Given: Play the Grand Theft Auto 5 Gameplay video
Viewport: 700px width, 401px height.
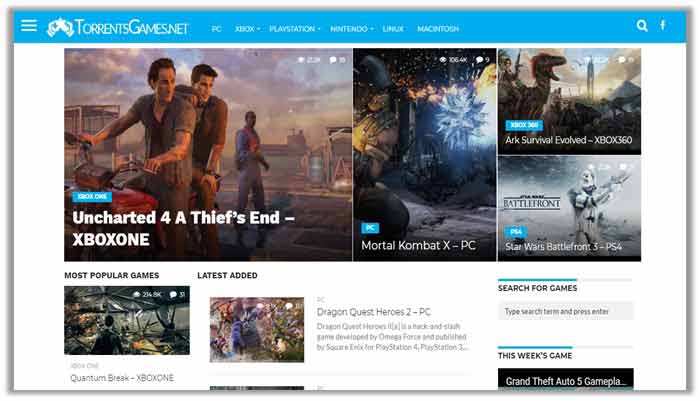Looking at the screenshot, I should [x=566, y=380].
